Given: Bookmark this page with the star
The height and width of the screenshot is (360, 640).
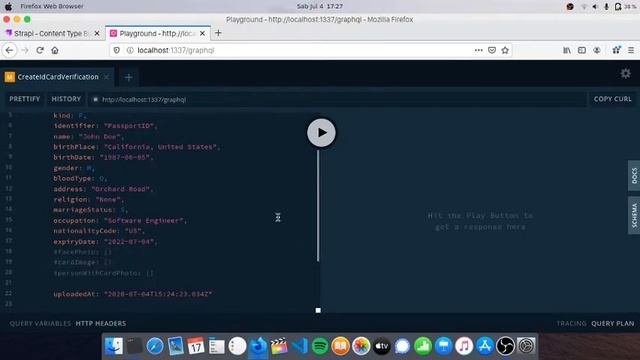Looking at the screenshot, I should click(x=505, y=50).
